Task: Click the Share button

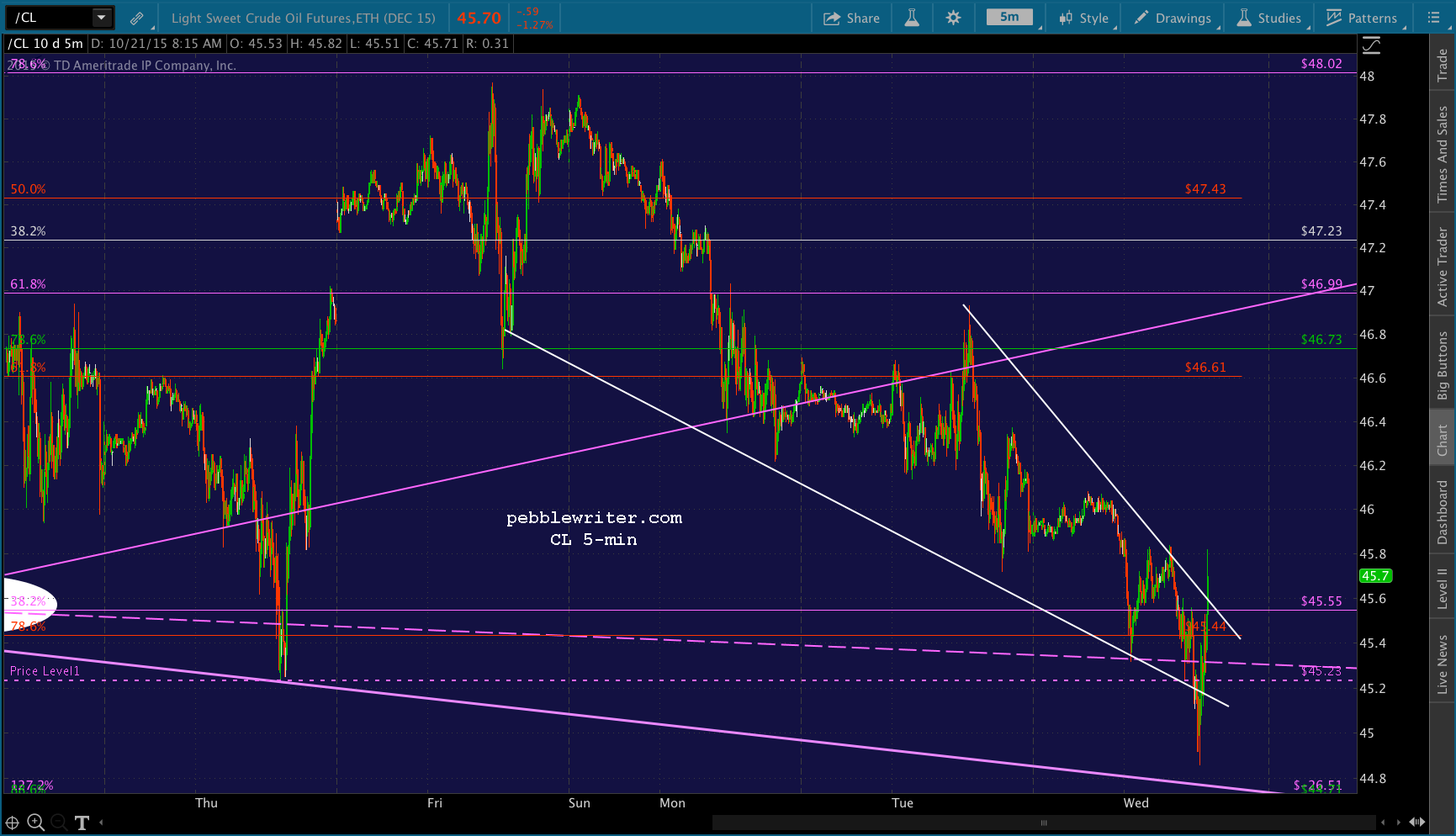Action: click(x=851, y=18)
